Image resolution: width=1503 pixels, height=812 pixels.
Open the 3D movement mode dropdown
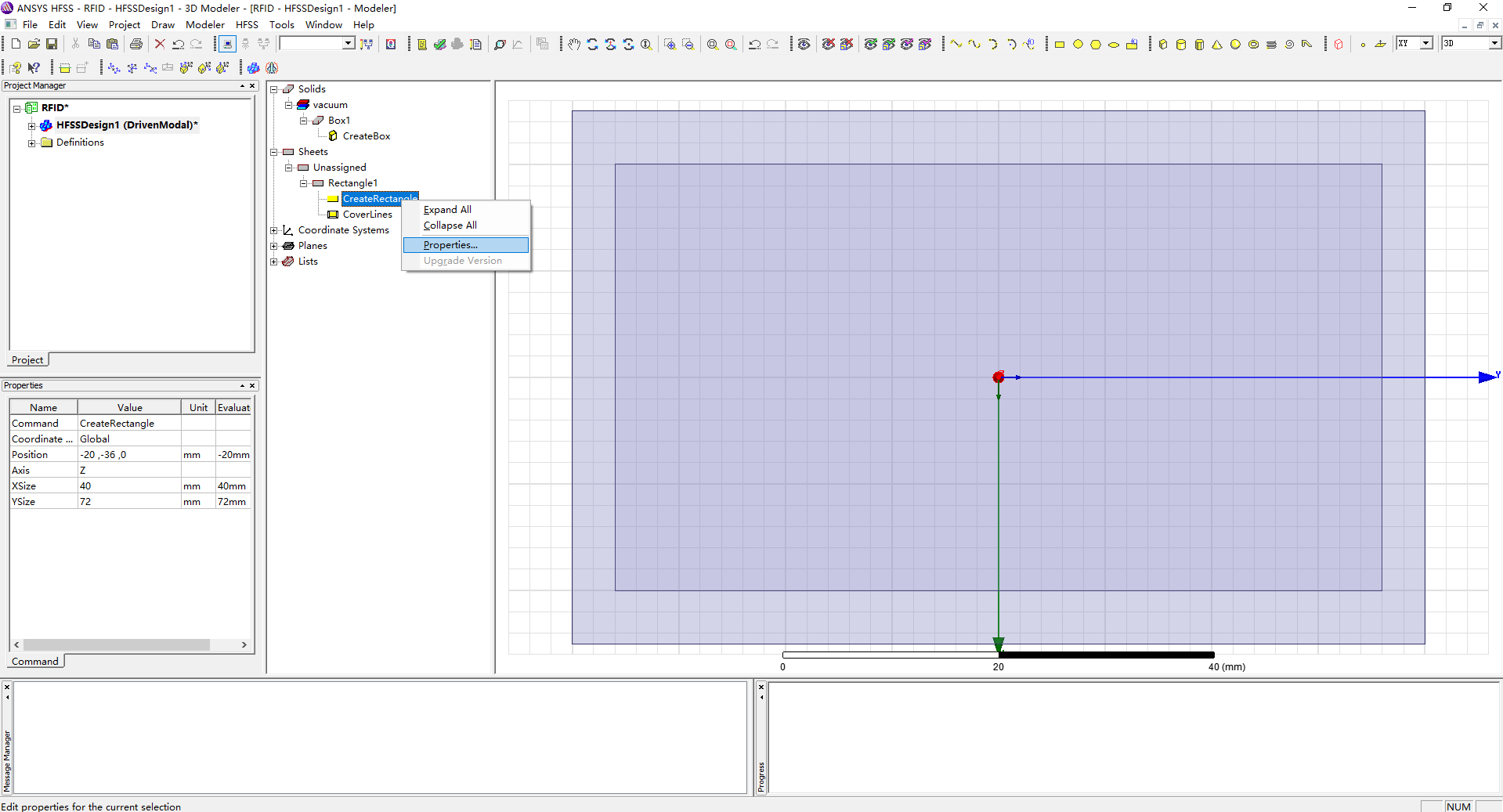(x=1494, y=44)
